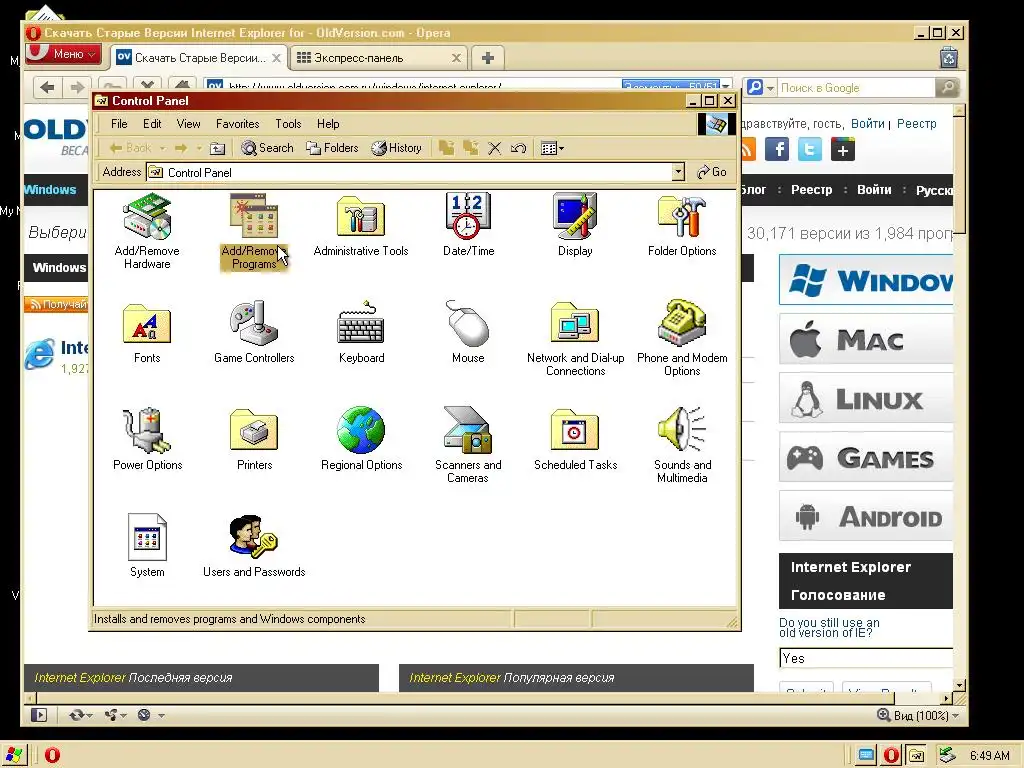
Task: Open the File menu in Control Panel
Action: point(119,123)
